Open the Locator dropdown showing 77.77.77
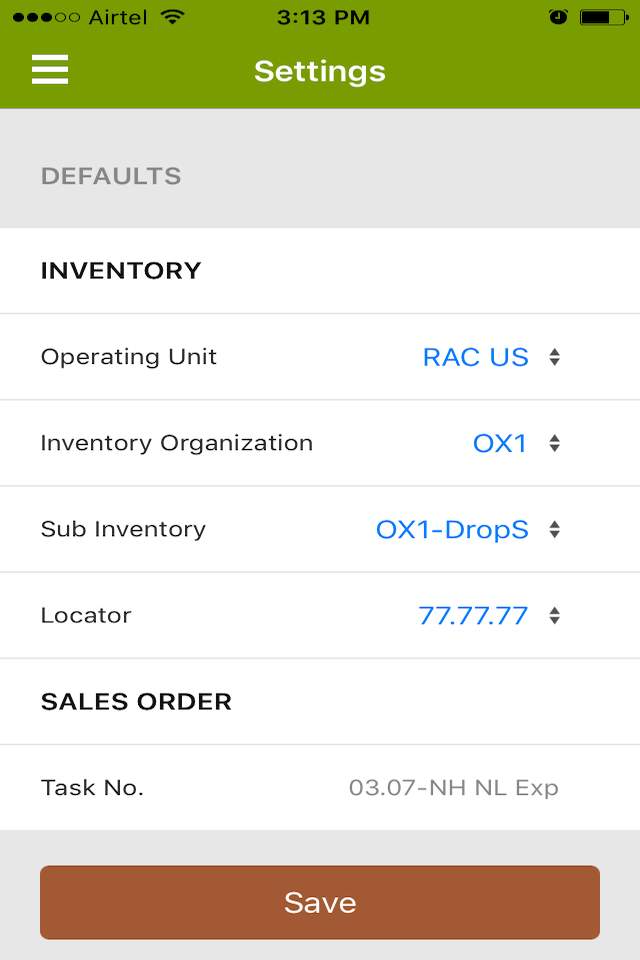 [475, 615]
